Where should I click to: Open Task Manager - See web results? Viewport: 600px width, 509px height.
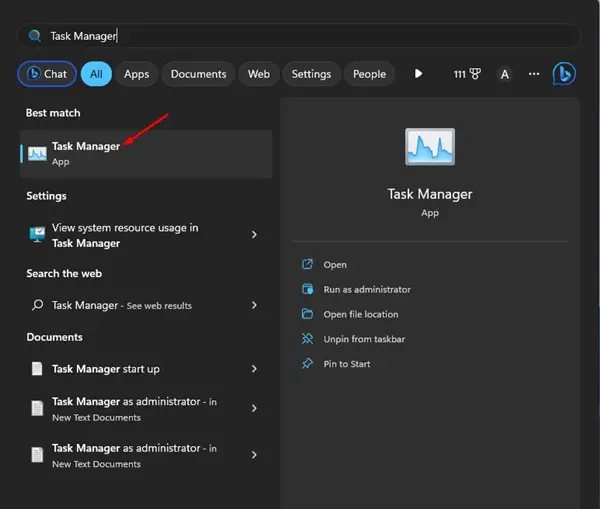coord(146,305)
